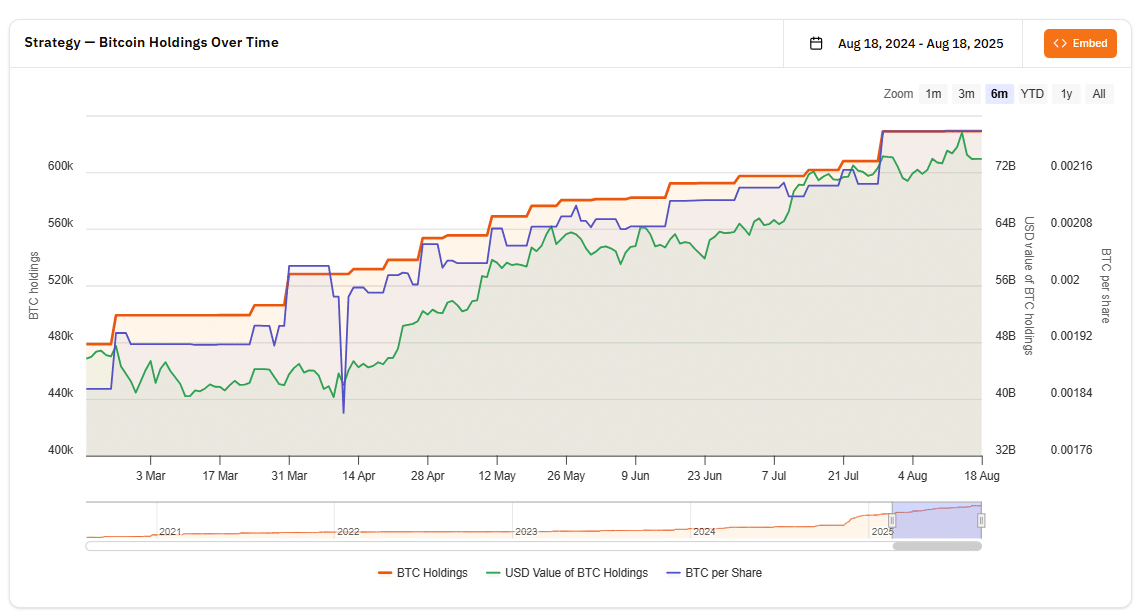The height and width of the screenshot is (611, 1140).
Task: Select the All zoom option
Action: (x=1099, y=94)
